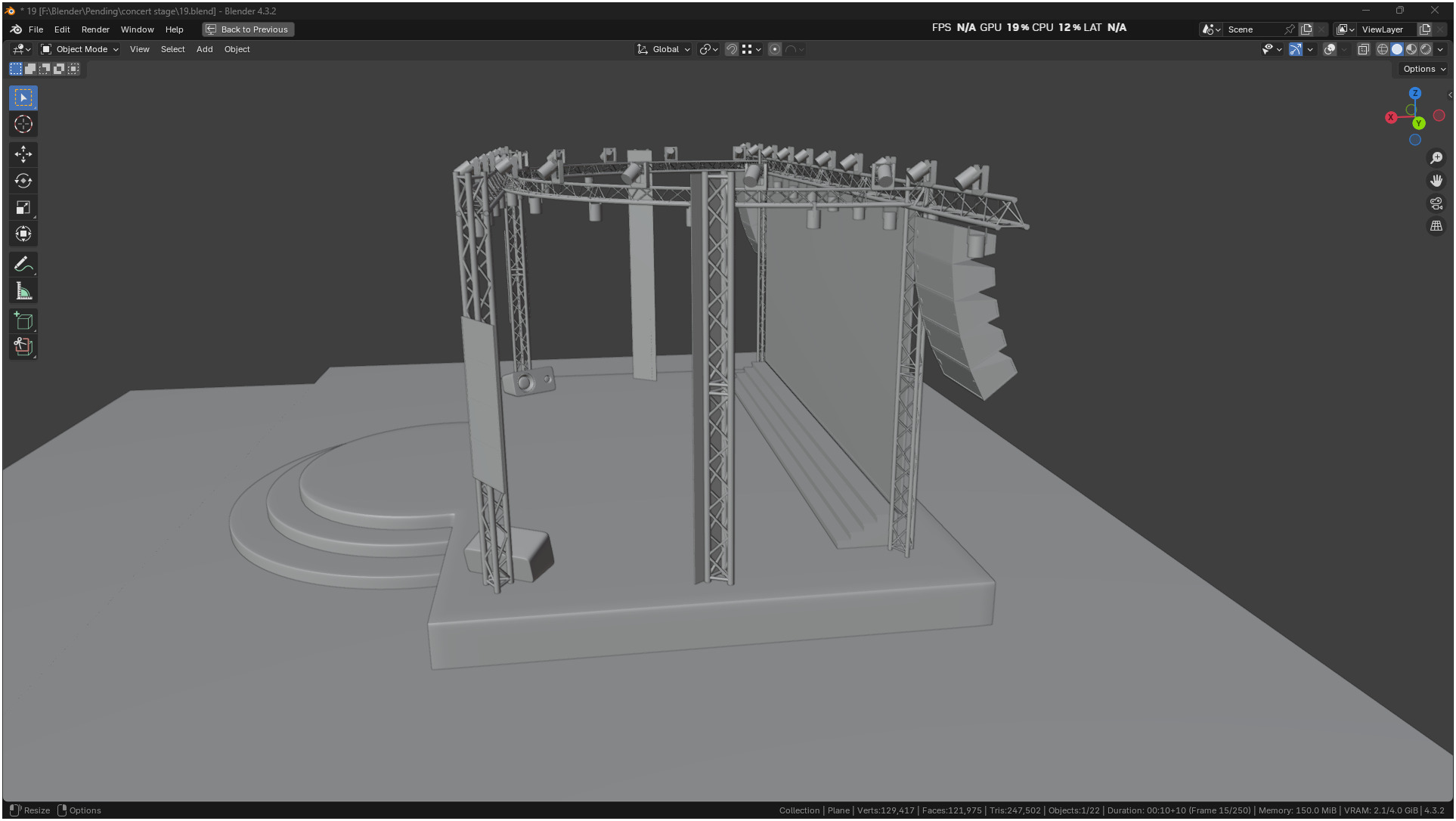Expand Global transform orientation dropdown
The width and height of the screenshot is (1456, 821).
pos(664,49)
